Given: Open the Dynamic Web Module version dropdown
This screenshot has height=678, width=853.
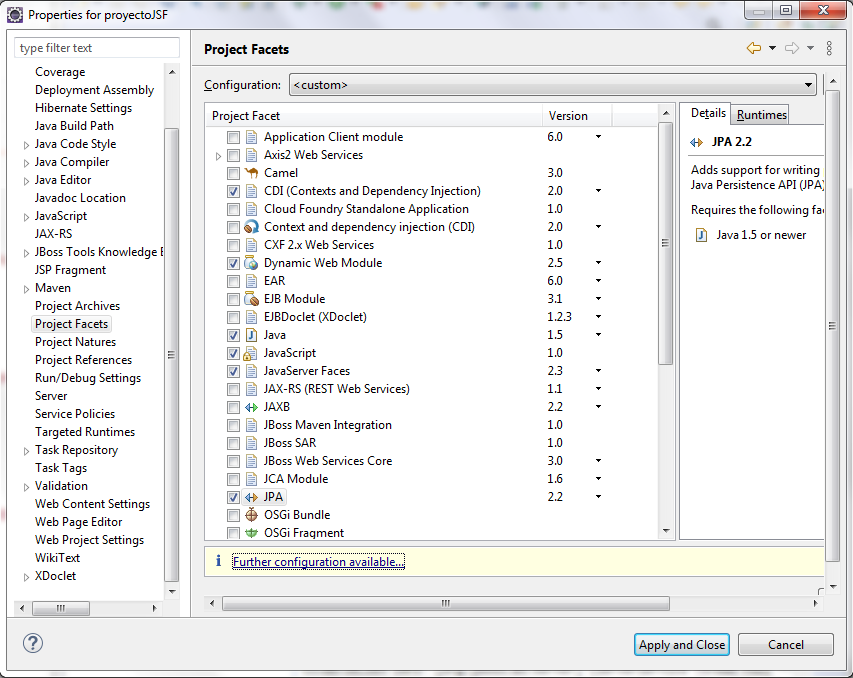Looking at the screenshot, I should pyautogui.click(x=598, y=263).
